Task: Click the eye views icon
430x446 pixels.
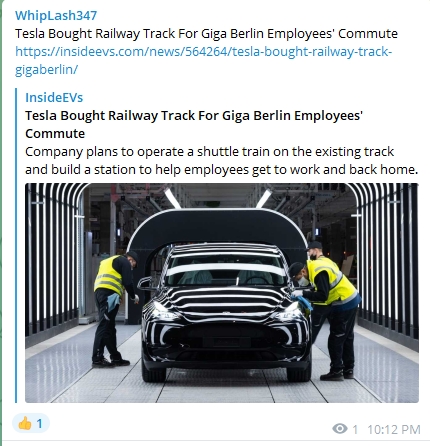Action: point(340,429)
